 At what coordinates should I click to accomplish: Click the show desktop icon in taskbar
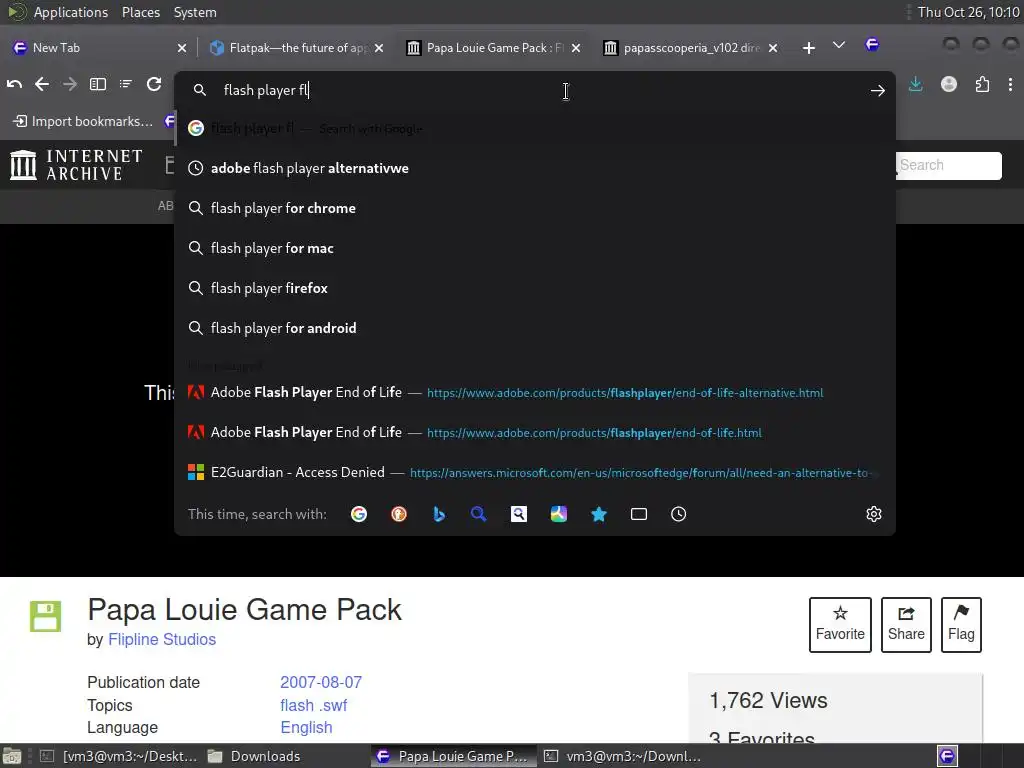pyautogui.click(x=12, y=756)
